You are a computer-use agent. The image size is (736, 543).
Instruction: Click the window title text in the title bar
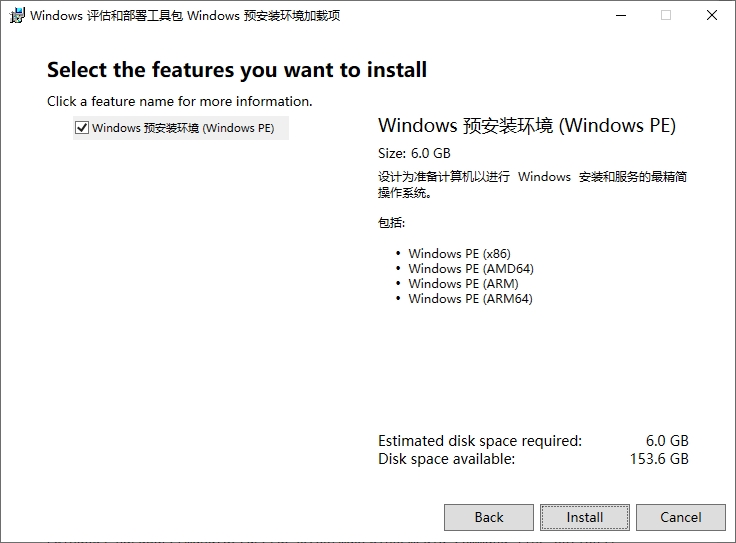point(185,15)
